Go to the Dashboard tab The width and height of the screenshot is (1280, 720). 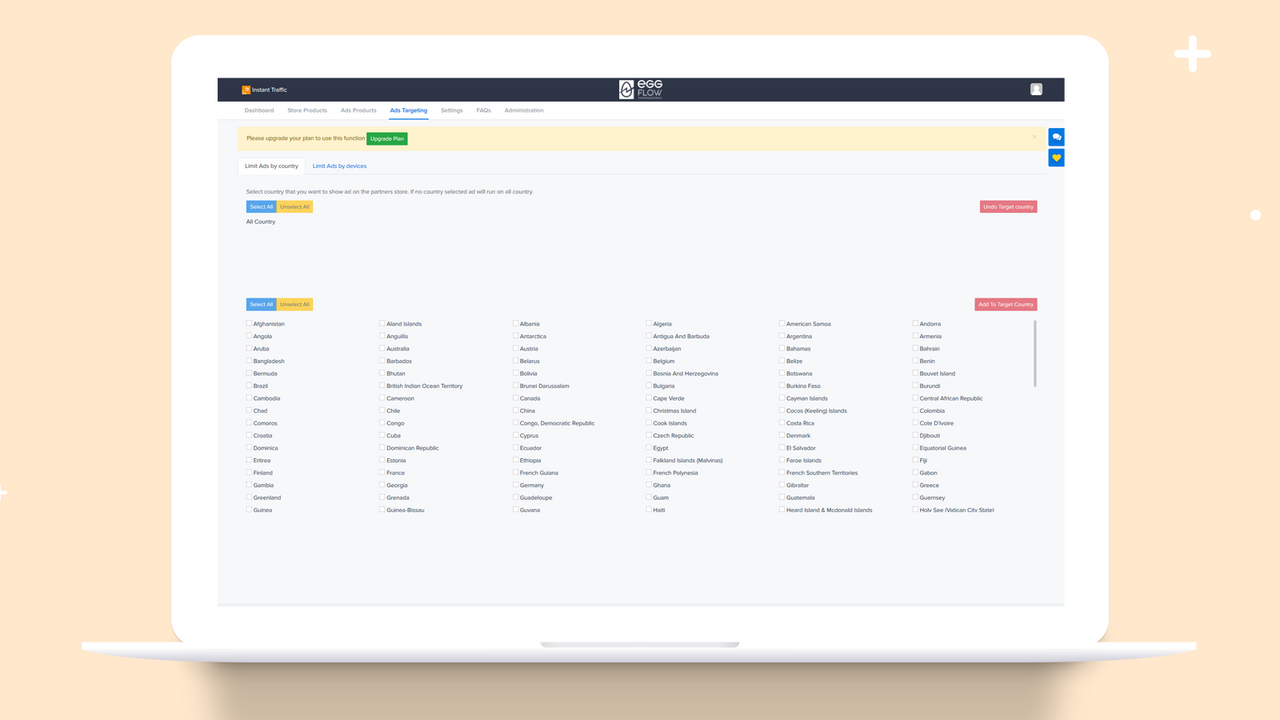[259, 110]
